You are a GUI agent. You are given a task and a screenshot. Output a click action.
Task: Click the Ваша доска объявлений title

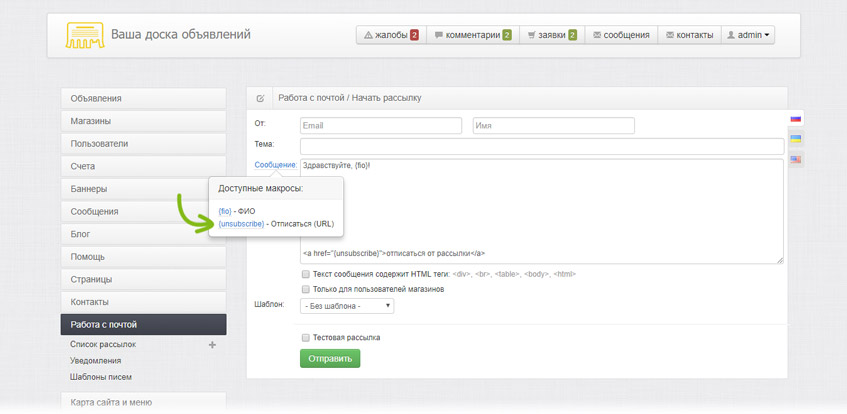pos(181,35)
